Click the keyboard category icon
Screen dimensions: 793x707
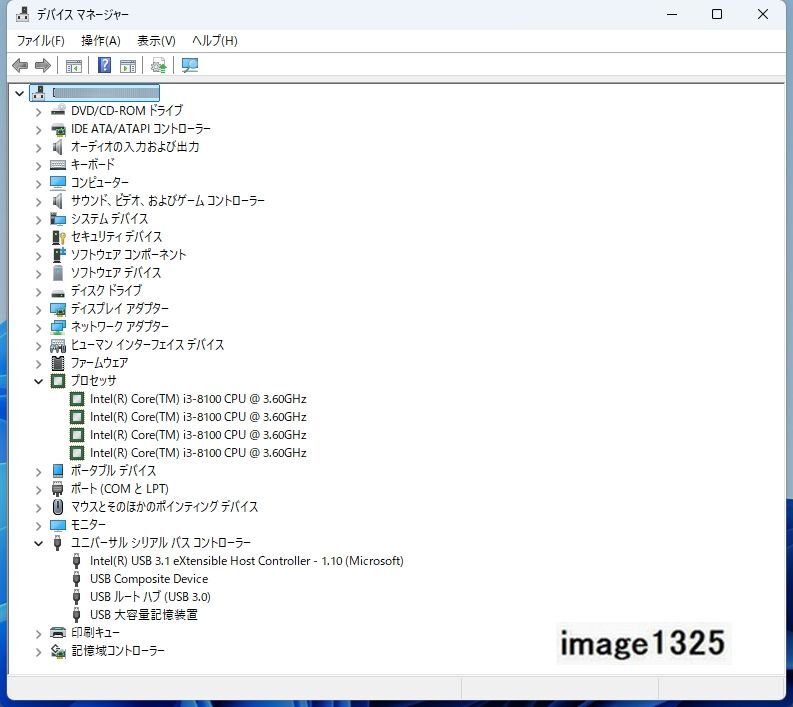(58, 165)
